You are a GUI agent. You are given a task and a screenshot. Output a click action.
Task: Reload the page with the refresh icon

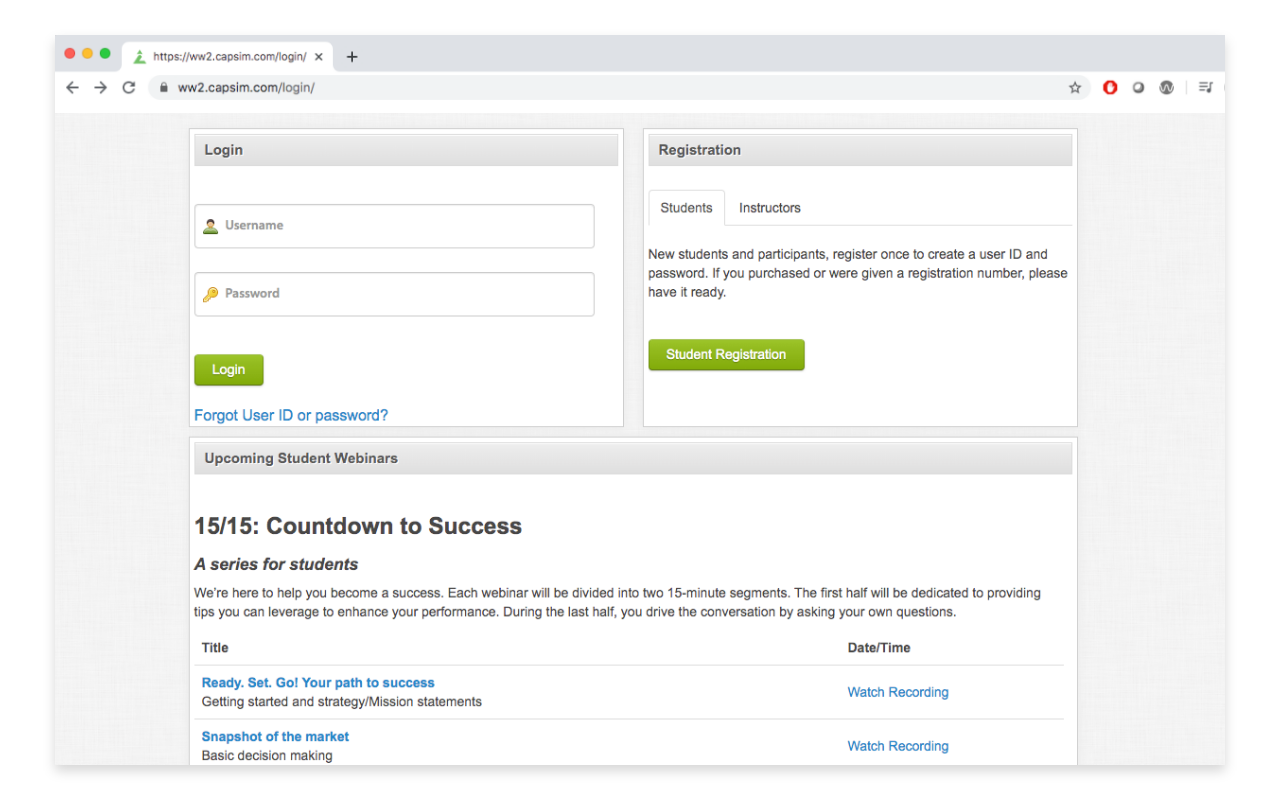coord(128,88)
